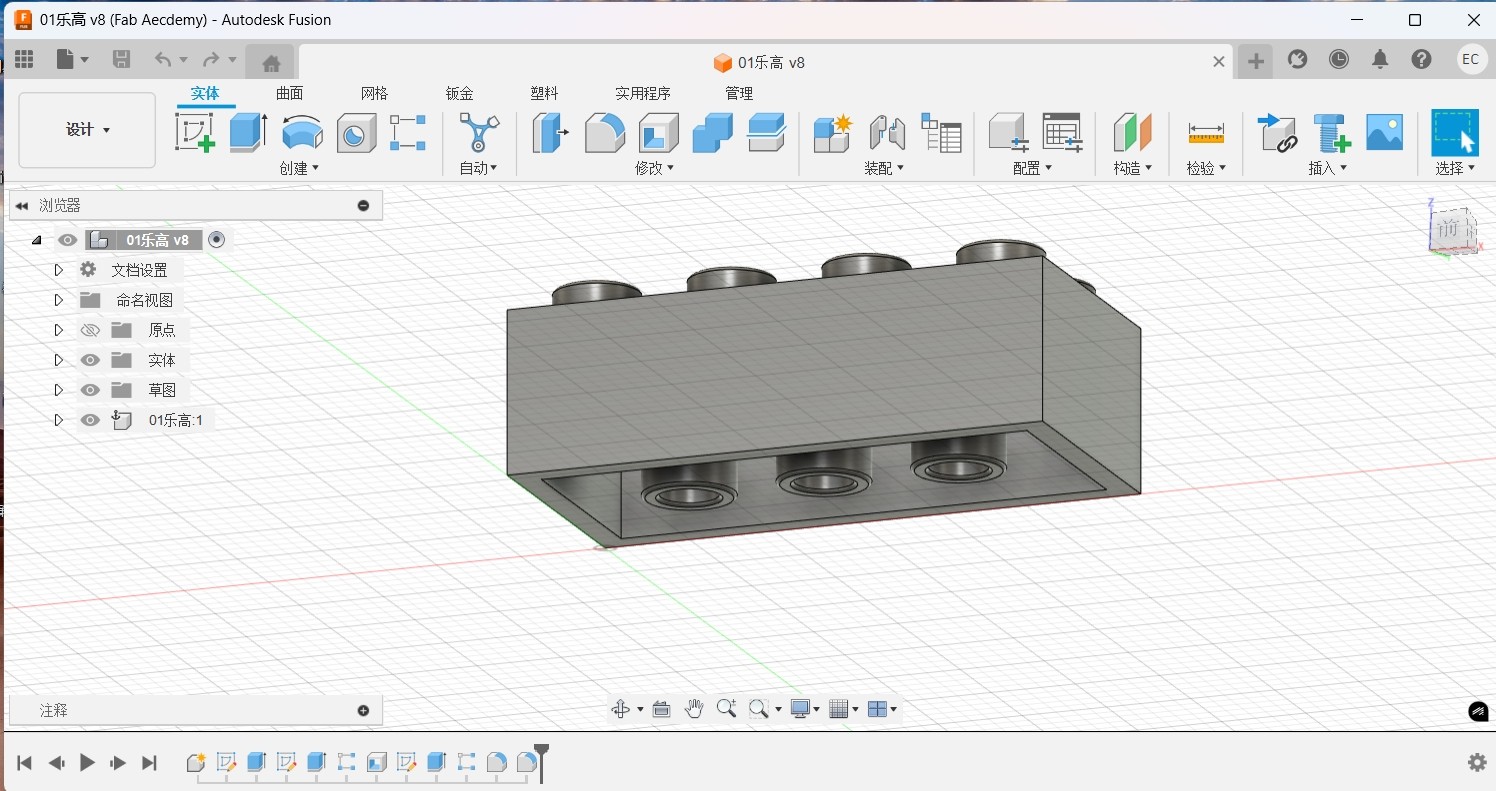The height and width of the screenshot is (791, 1496).
Task: Switch to the 曲面 tab
Action: [x=290, y=93]
